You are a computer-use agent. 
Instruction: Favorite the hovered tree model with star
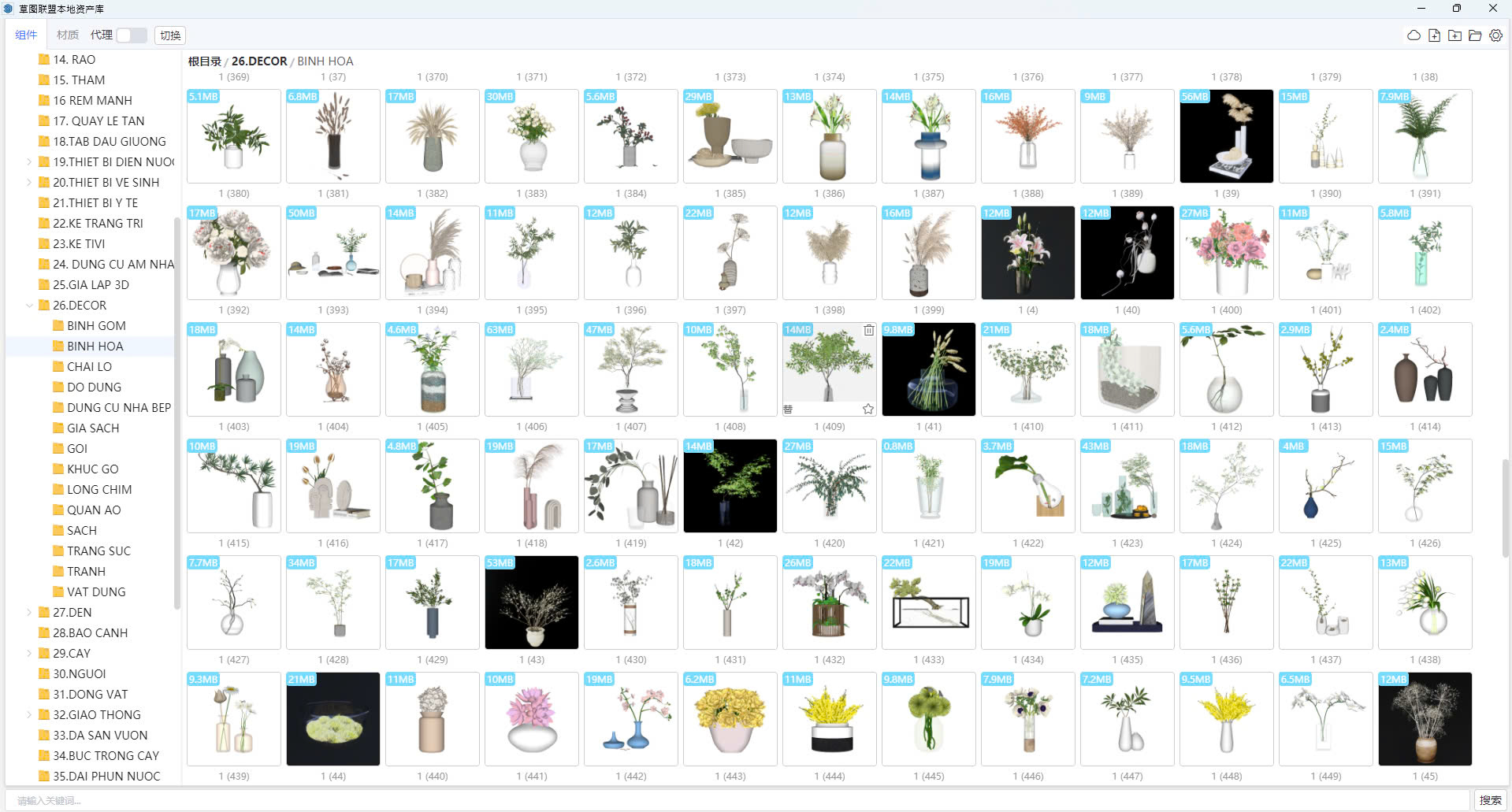867,409
